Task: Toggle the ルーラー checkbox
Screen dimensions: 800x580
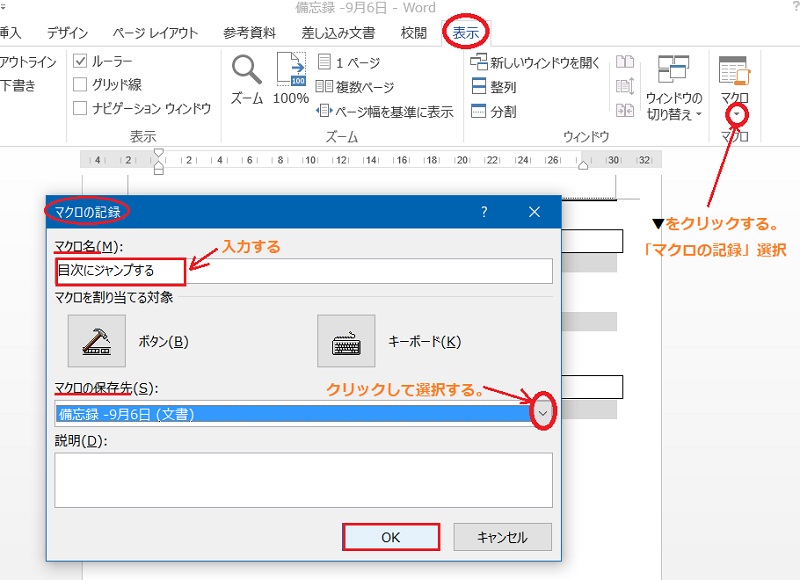Action: [80, 61]
